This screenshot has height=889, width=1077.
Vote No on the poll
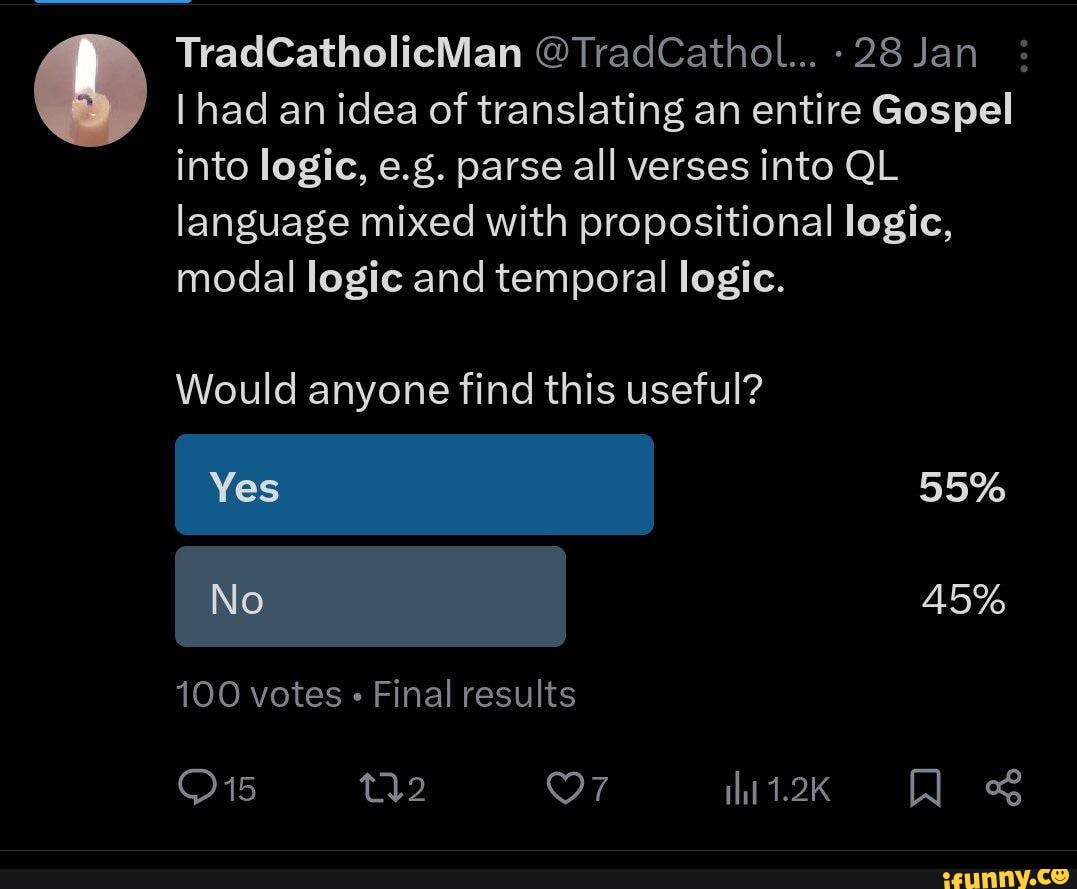coord(370,596)
